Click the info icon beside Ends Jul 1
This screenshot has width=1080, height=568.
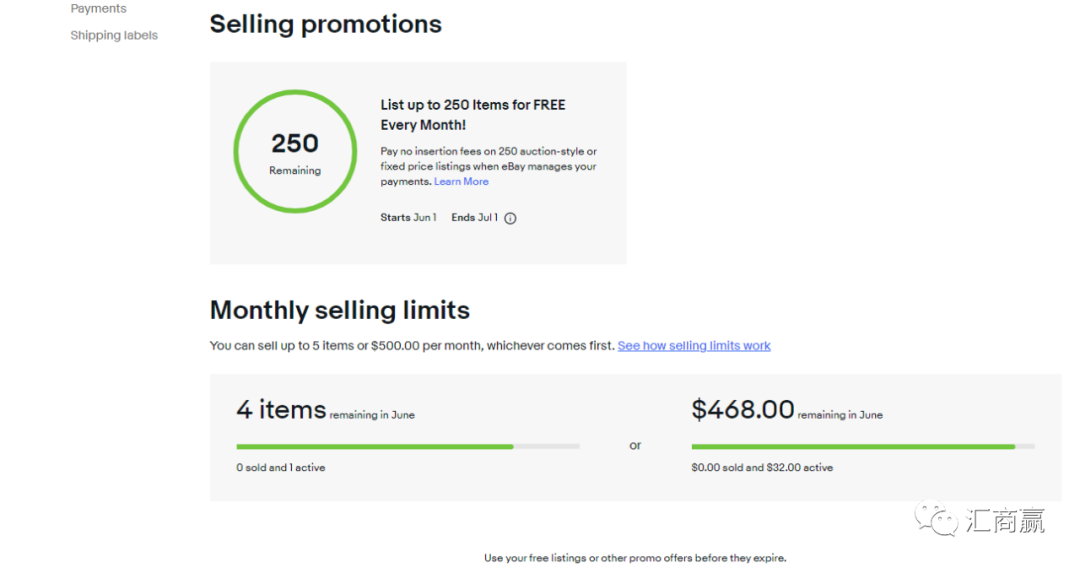[510, 218]
